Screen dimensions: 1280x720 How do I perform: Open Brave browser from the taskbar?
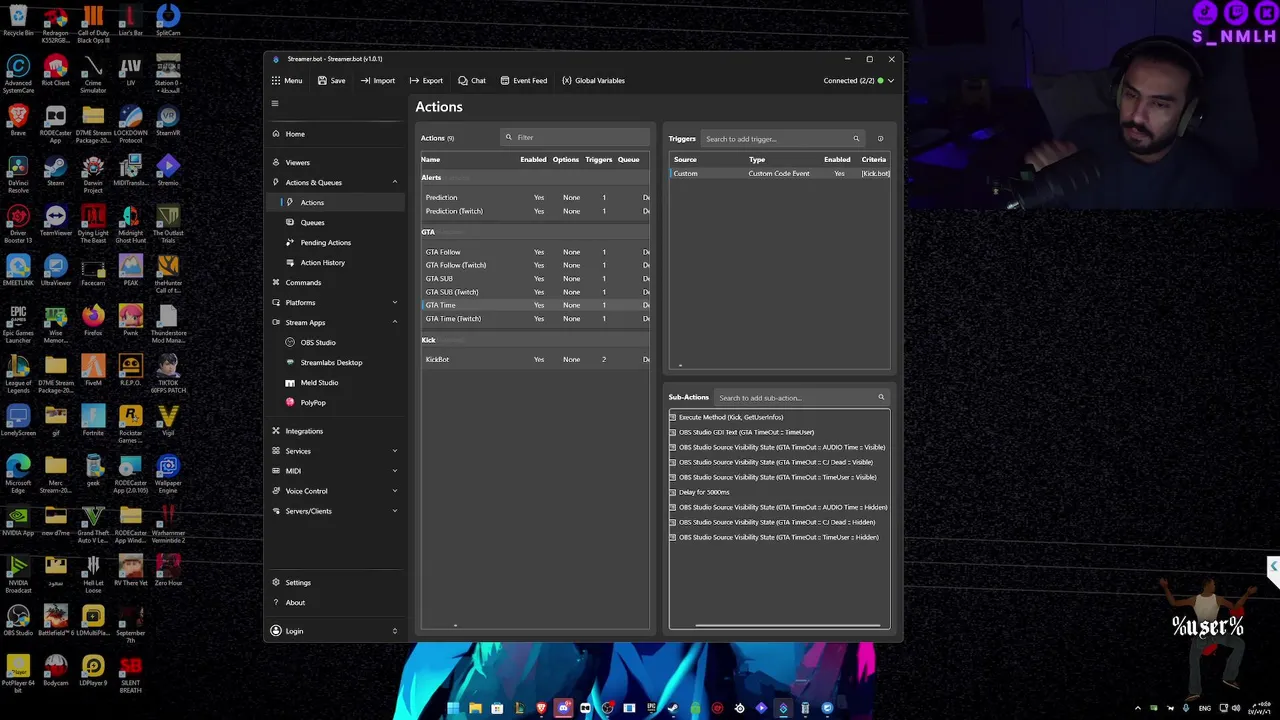[541, 708]
